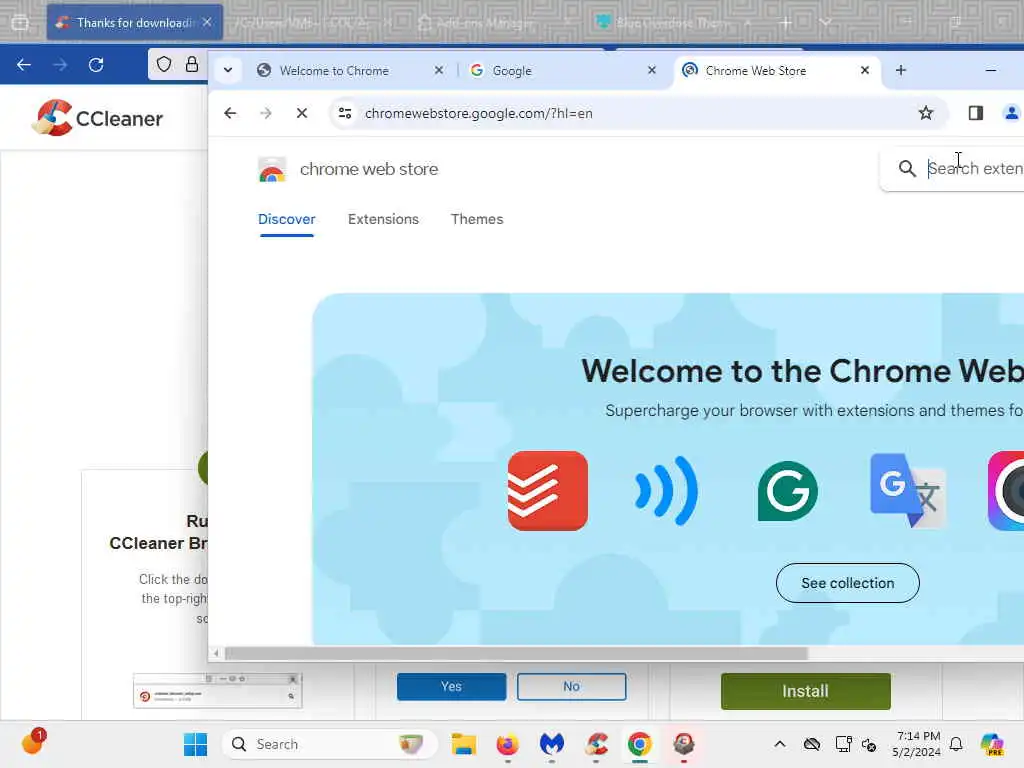Click the Yes button

click(x=451, y=686)
